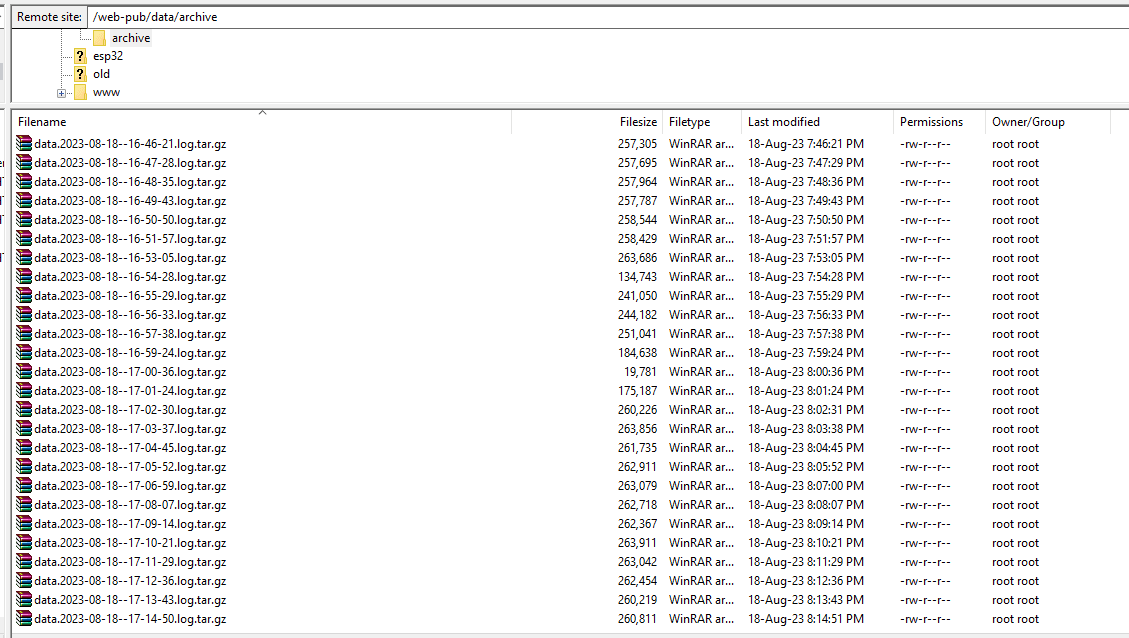This screenshot has width=1129, height=638.
Task: Select file data.2023-08-18--17-12-36.log.tar.gz
Action: 130,580
